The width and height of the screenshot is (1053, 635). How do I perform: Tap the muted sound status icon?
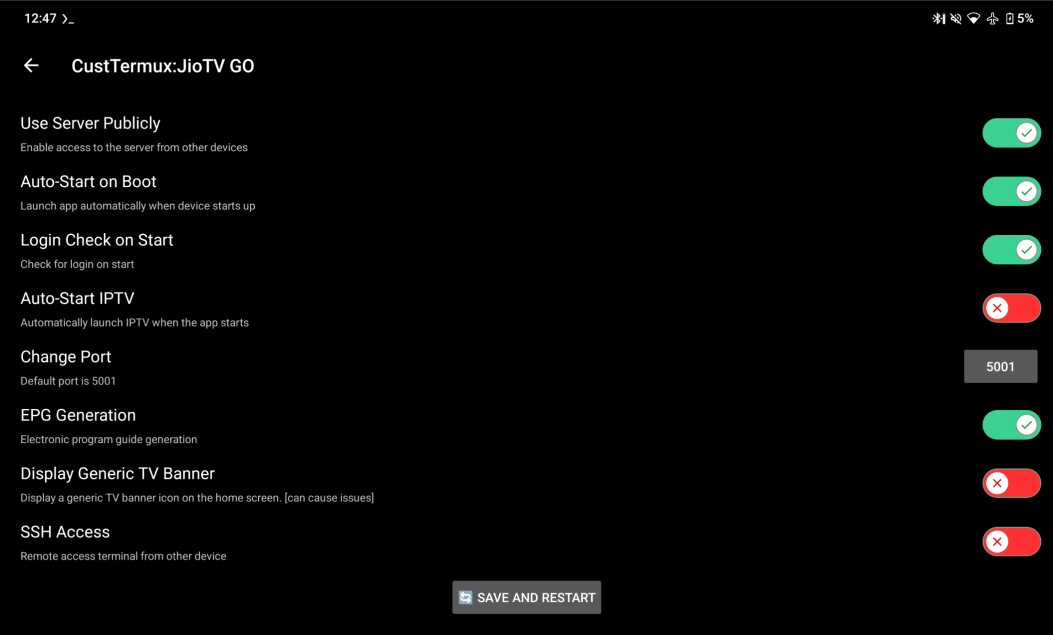coord(956,19)
